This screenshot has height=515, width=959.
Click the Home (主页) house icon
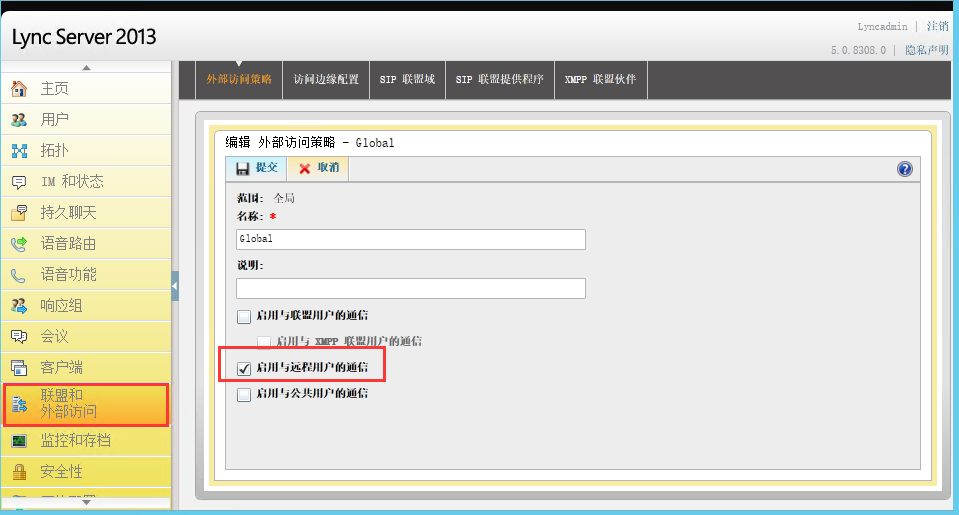[19, 89]
